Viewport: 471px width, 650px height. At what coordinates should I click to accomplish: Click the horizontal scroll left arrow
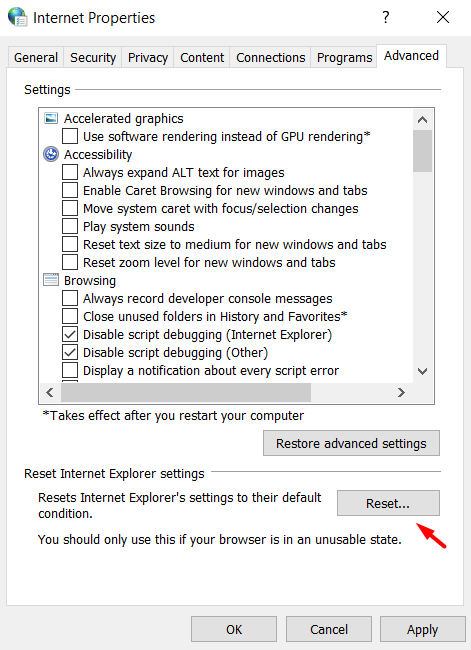[x=50, y=392]
